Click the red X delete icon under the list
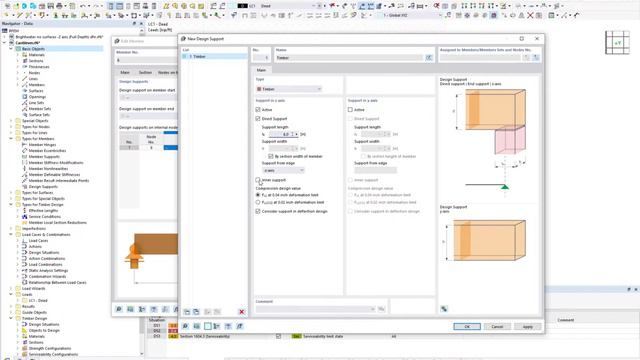This screenshot has height=360, width=640. pos(242,312)
